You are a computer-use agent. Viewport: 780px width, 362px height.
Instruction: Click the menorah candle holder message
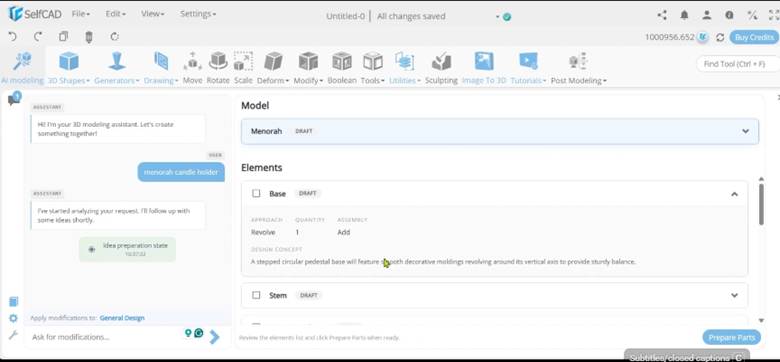coord(181,172)
